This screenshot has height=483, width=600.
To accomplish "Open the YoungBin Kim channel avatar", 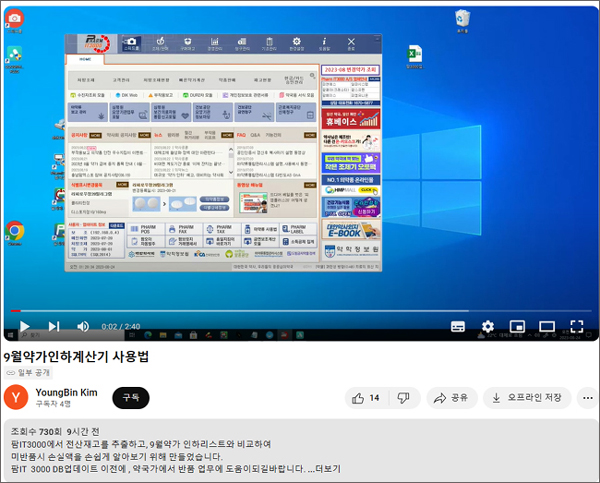I will point(16,397).
